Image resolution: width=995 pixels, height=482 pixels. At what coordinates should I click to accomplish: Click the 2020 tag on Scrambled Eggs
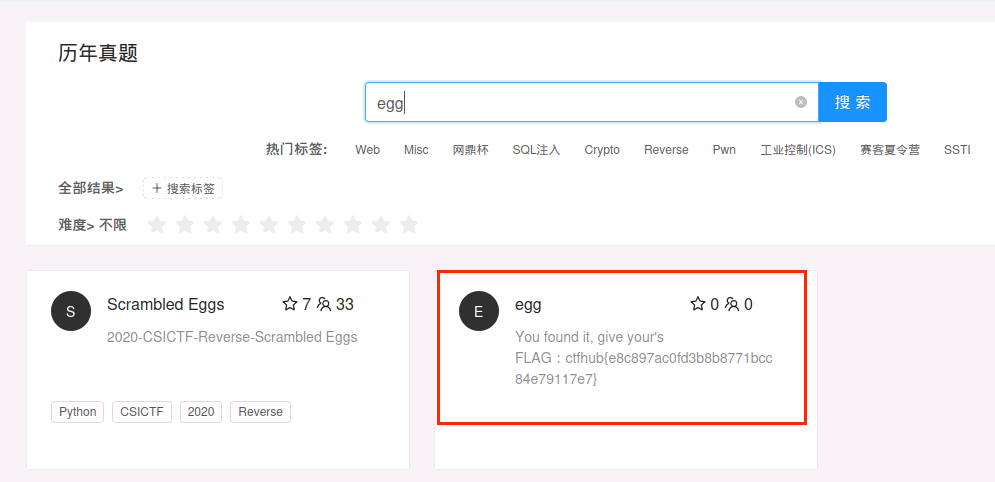coord(201,412)
